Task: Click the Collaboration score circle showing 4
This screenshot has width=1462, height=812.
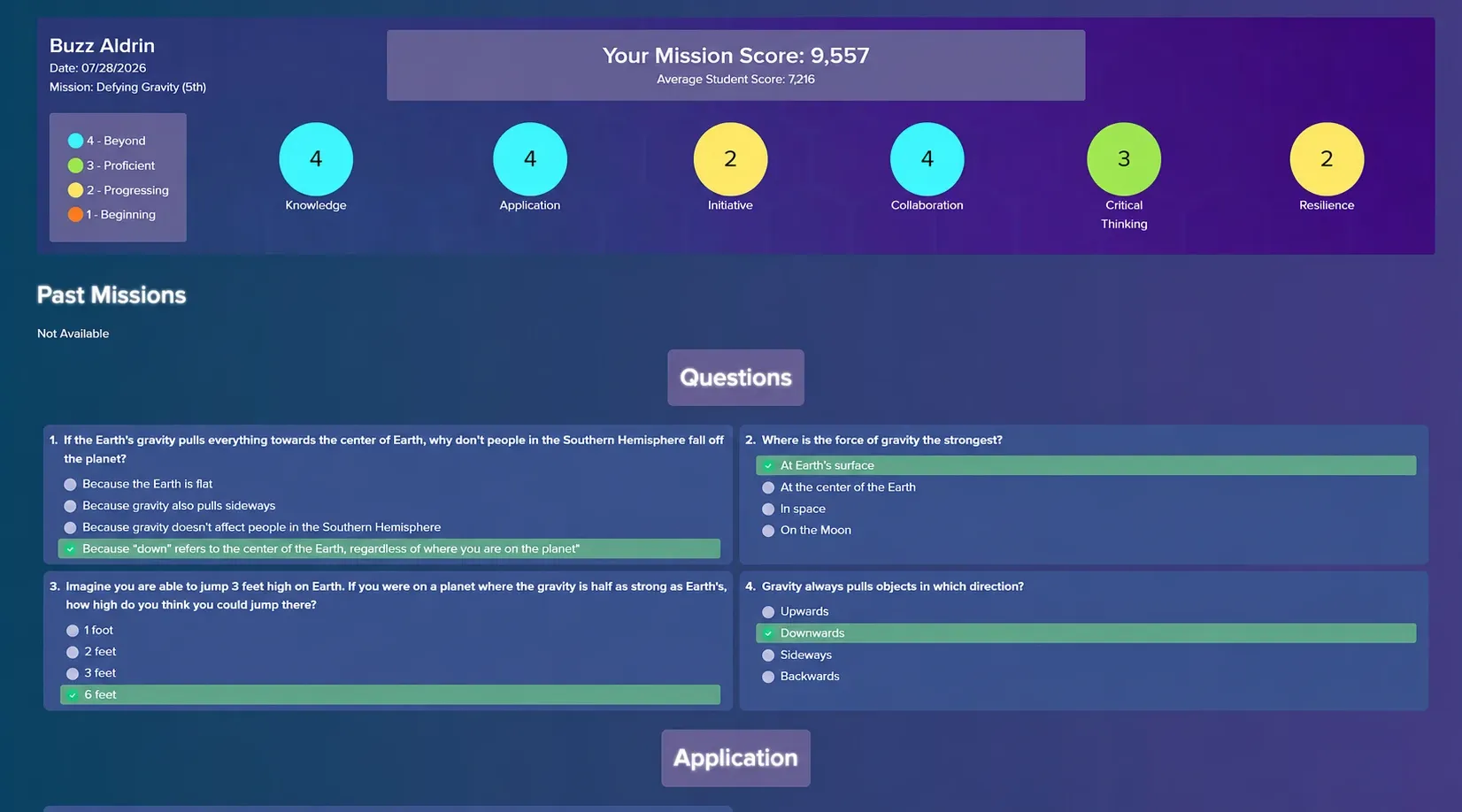Action: coord(927,159)
